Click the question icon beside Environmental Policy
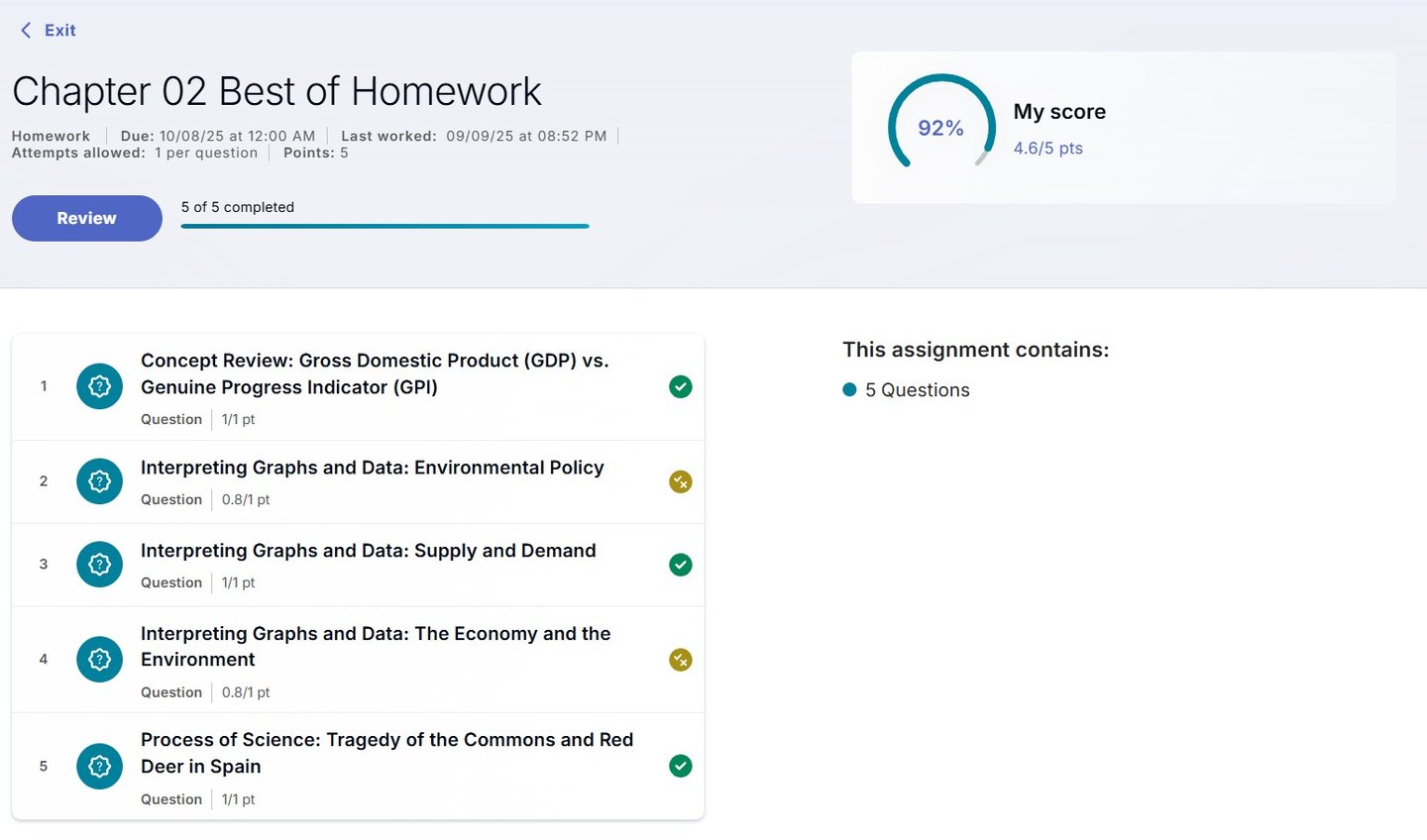This screenshot has height=840, width=1427. coord(99,481)
